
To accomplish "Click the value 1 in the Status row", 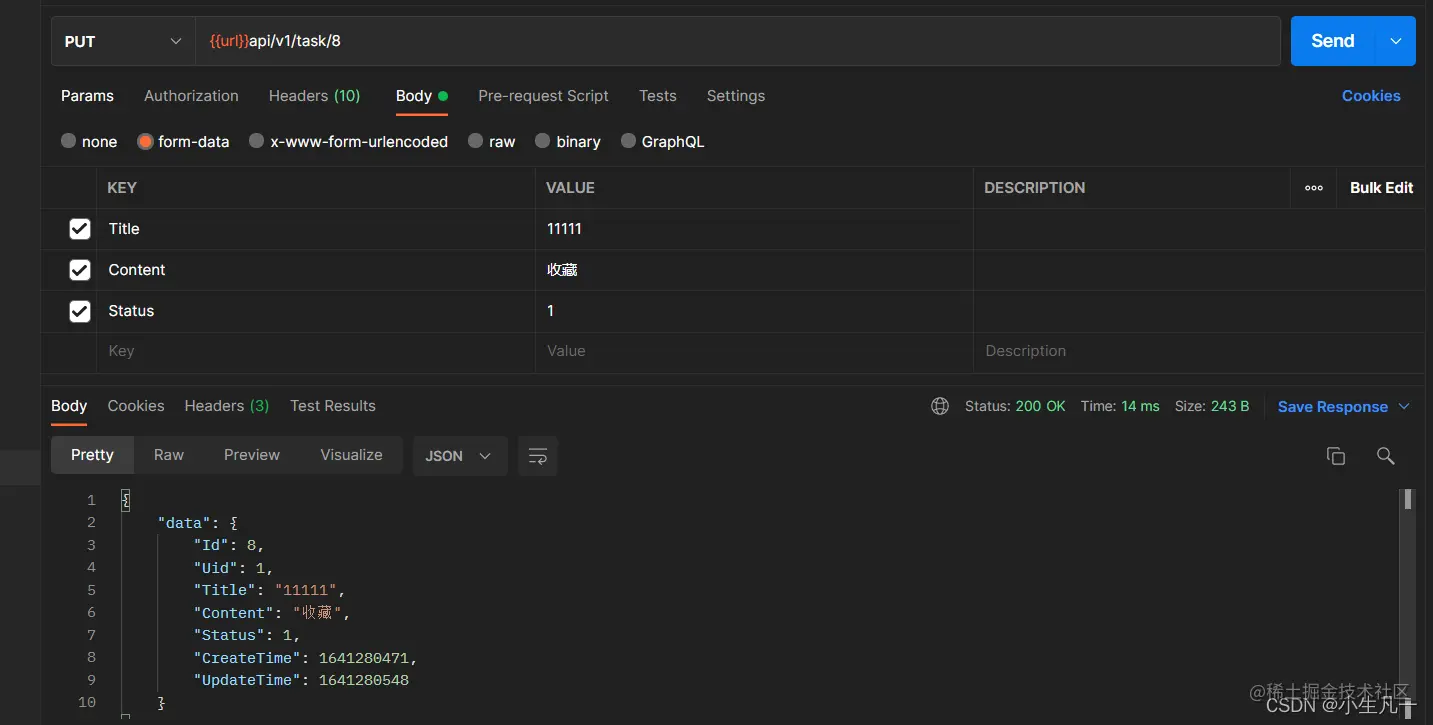I will [550, 311].
